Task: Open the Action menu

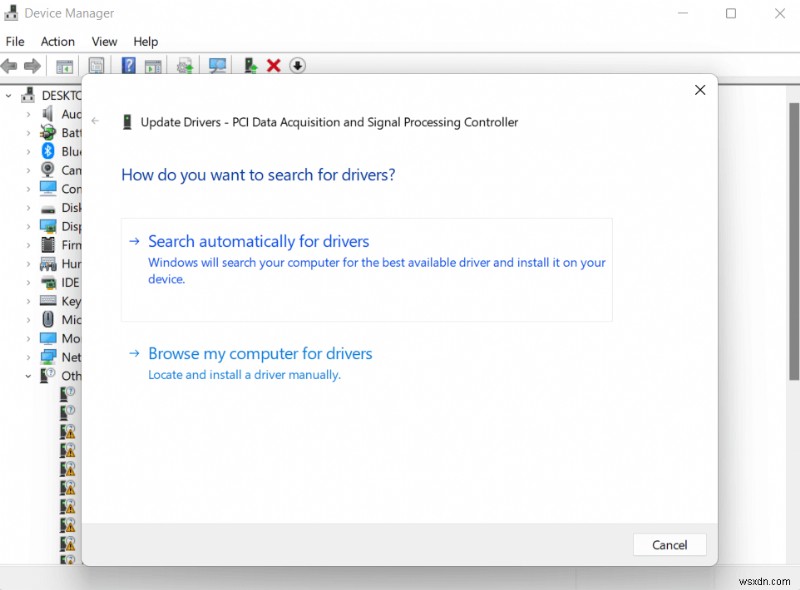Action: coord(57,41)
